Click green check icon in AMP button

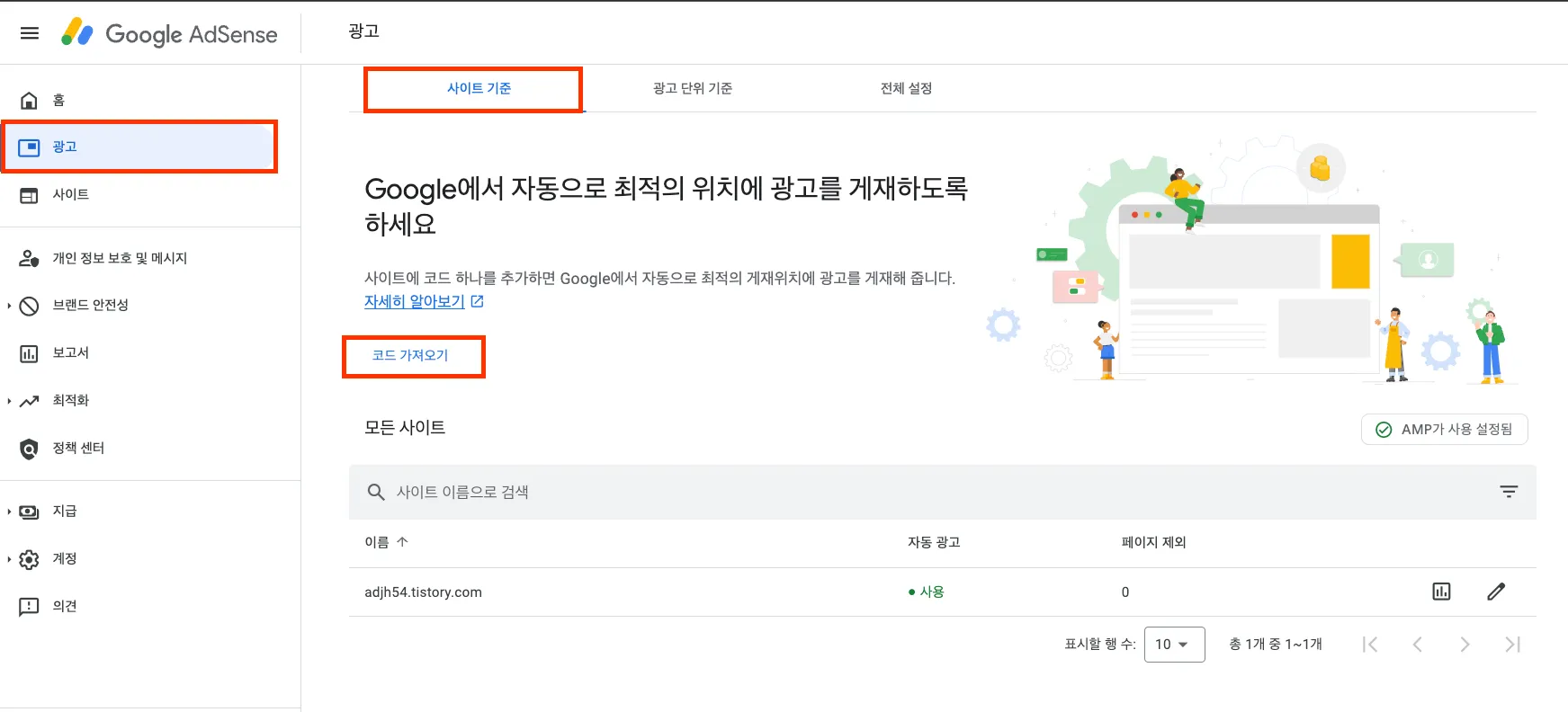(1384, 430)
